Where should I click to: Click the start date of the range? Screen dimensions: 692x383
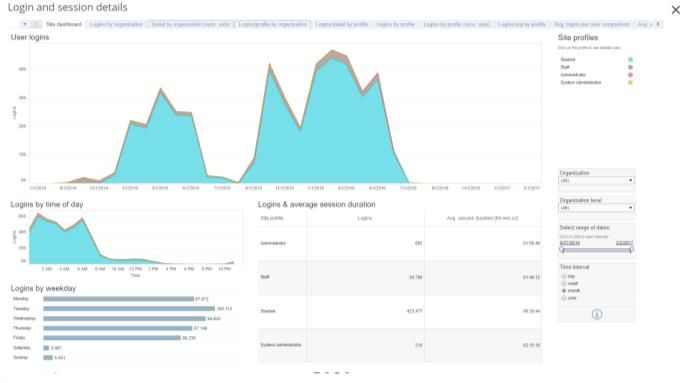569,243
